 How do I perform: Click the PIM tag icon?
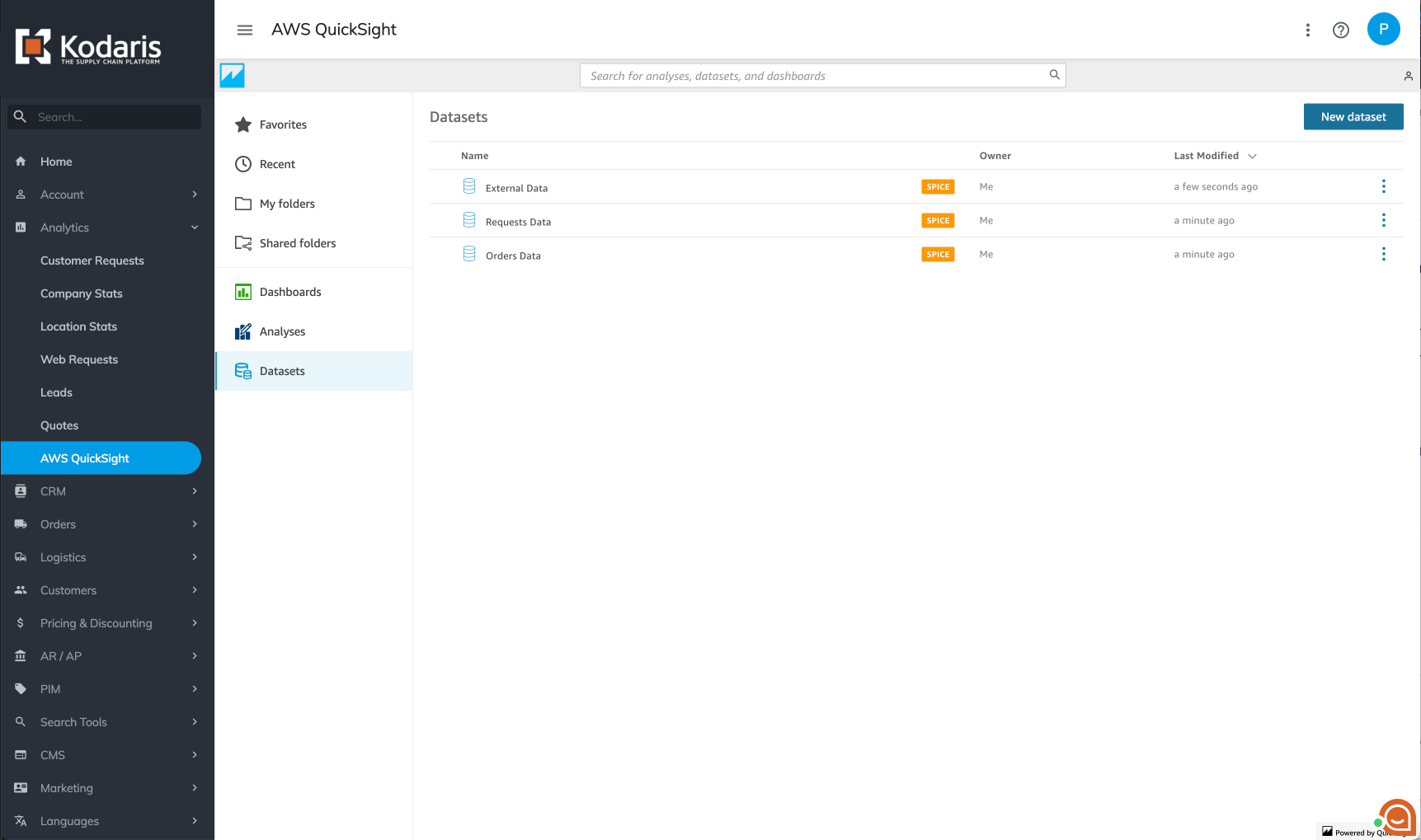pyautogui.click(x=21, y=689)
